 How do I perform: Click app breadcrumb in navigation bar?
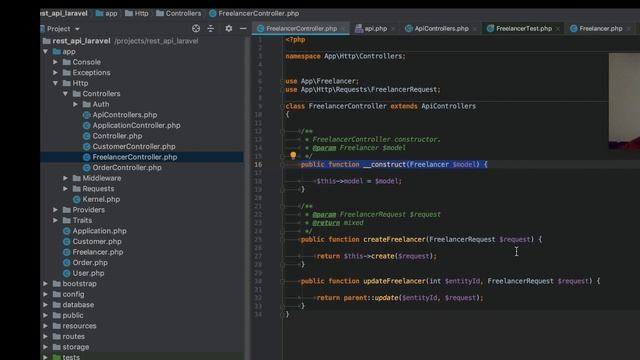107,13
